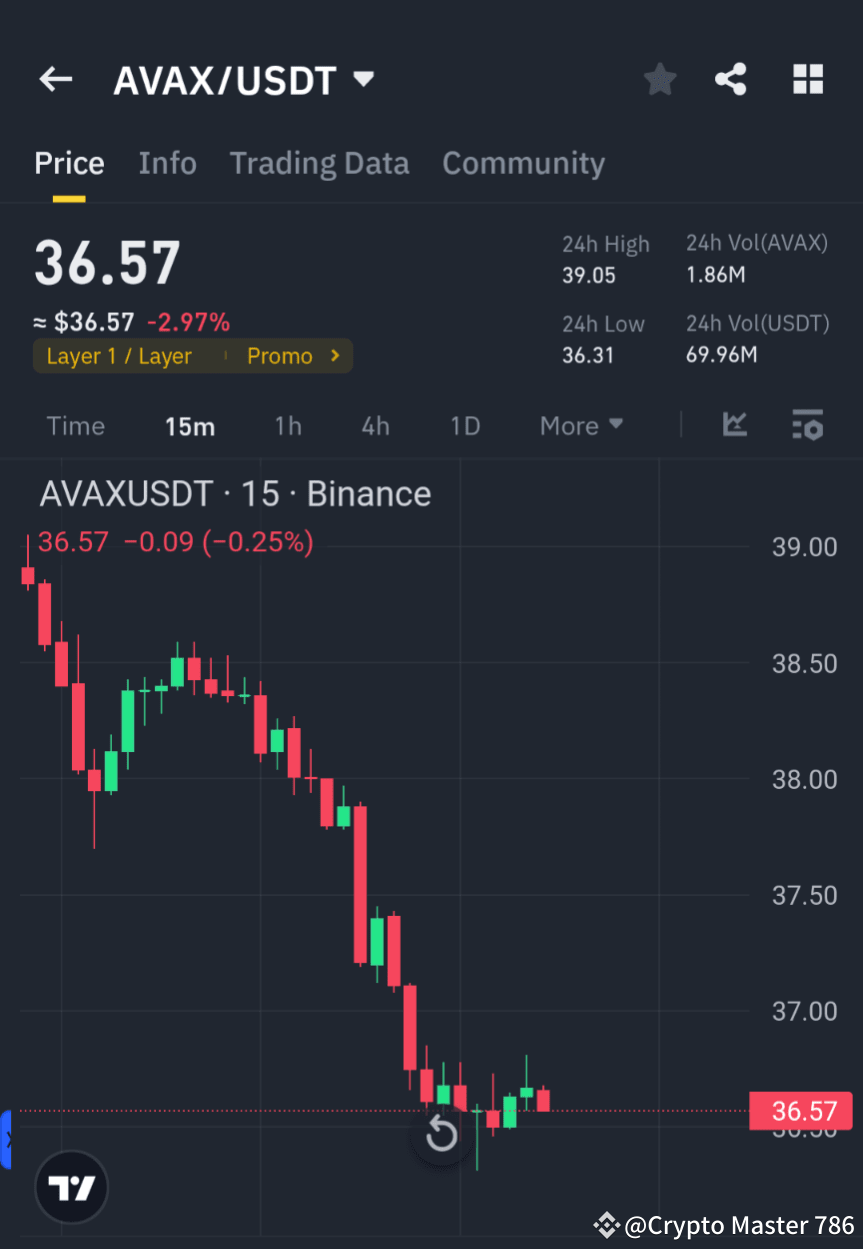Navigate back using the arrow icon
The width and height of the screenshot is (863, 1249).
(x=55, y=79)
